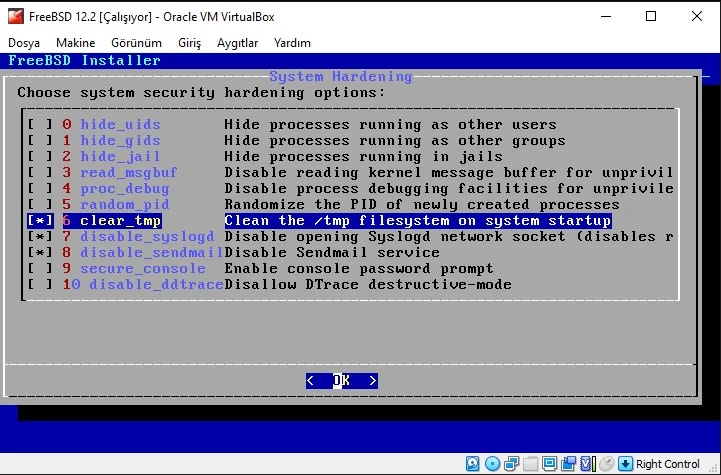Open the Görünüm menu
The height and width of the screenshot is (475, 721).
coord(137,43)
